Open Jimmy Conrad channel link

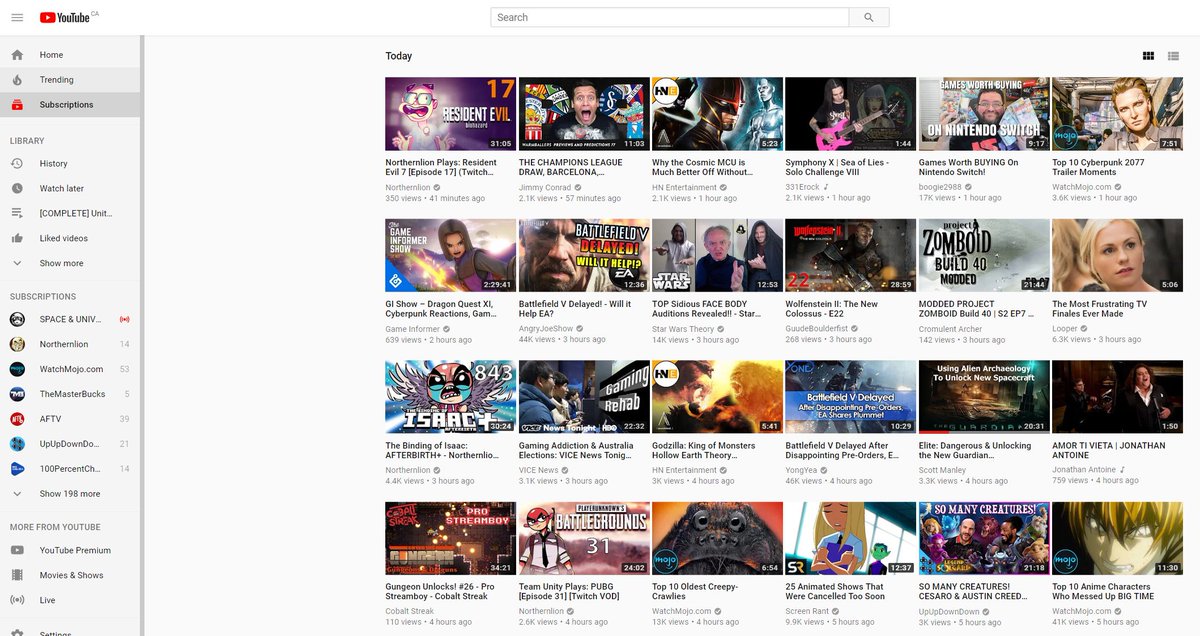point(545,187)
